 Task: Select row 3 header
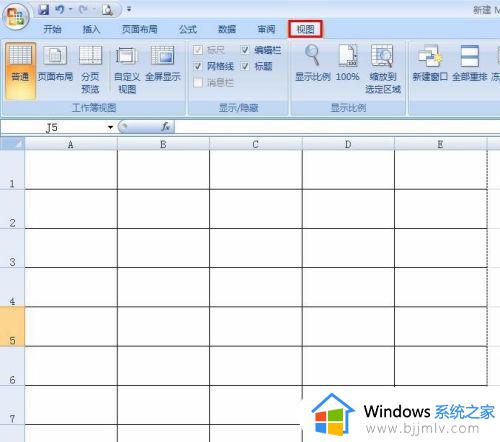12,248
